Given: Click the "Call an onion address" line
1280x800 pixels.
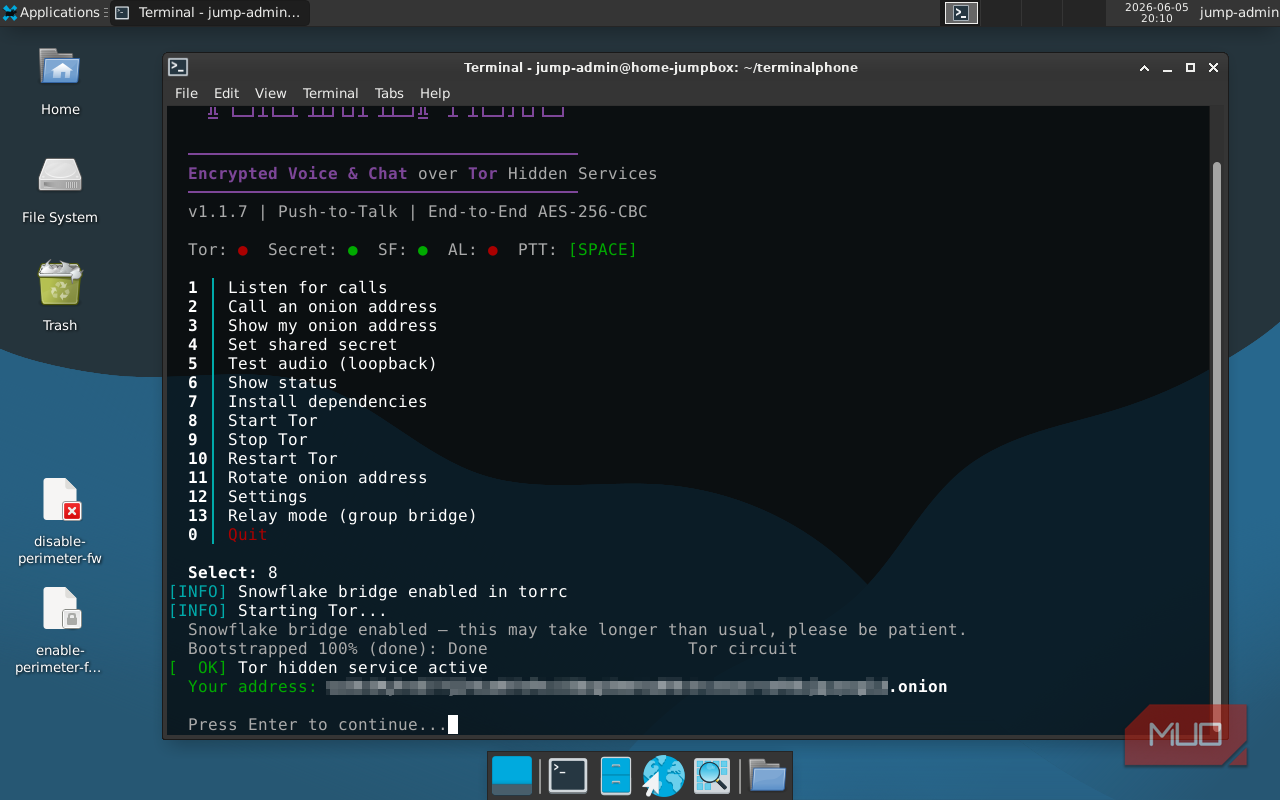Looking at the screenshot, I should 332,306.
